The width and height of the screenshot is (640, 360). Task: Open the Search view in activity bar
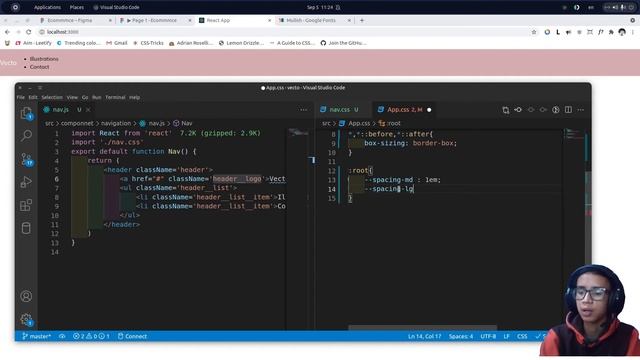click(27, 135)
